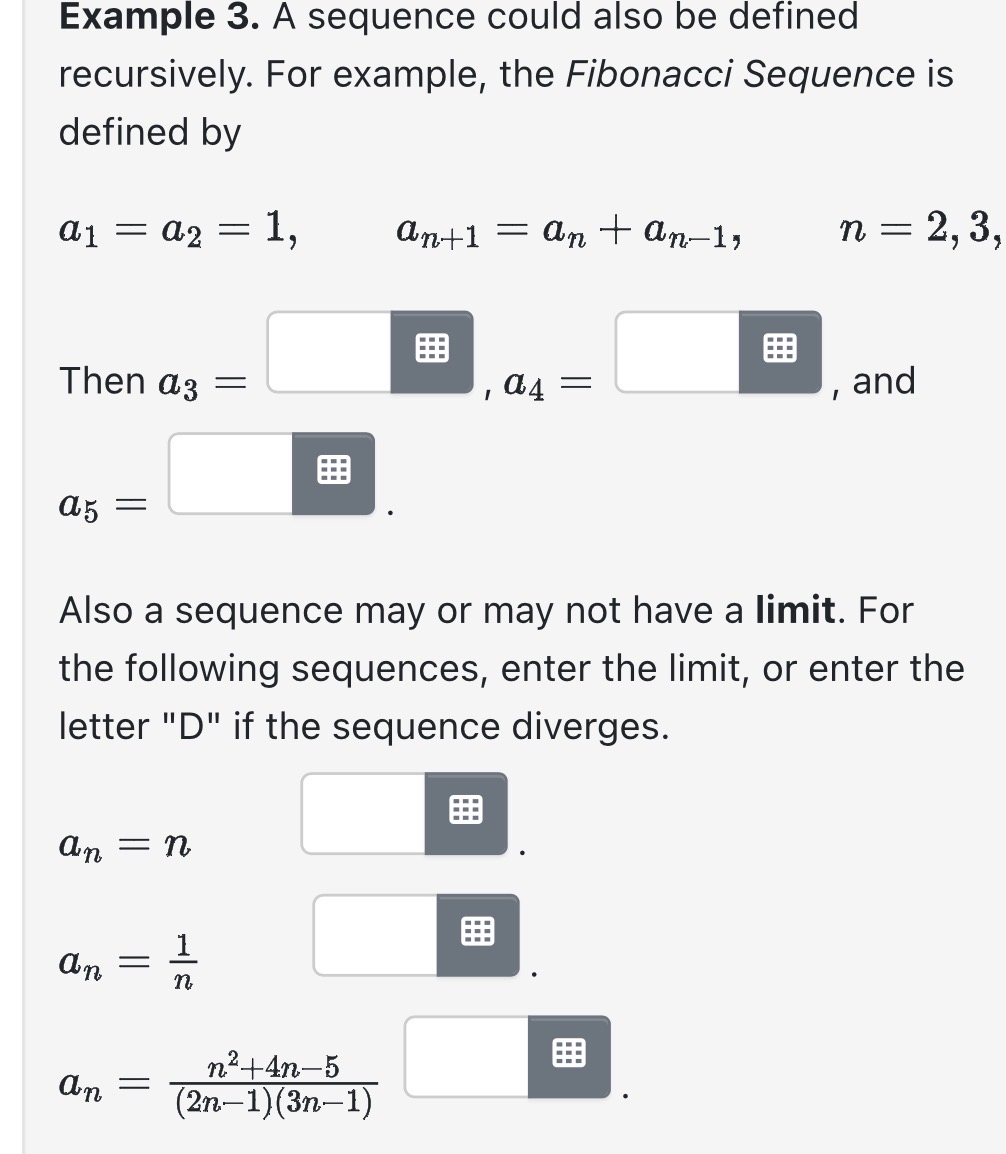Screen dimensions: 1006x1154
Task: Click inside the a₃ answer box
Action: tap(325, 350)
